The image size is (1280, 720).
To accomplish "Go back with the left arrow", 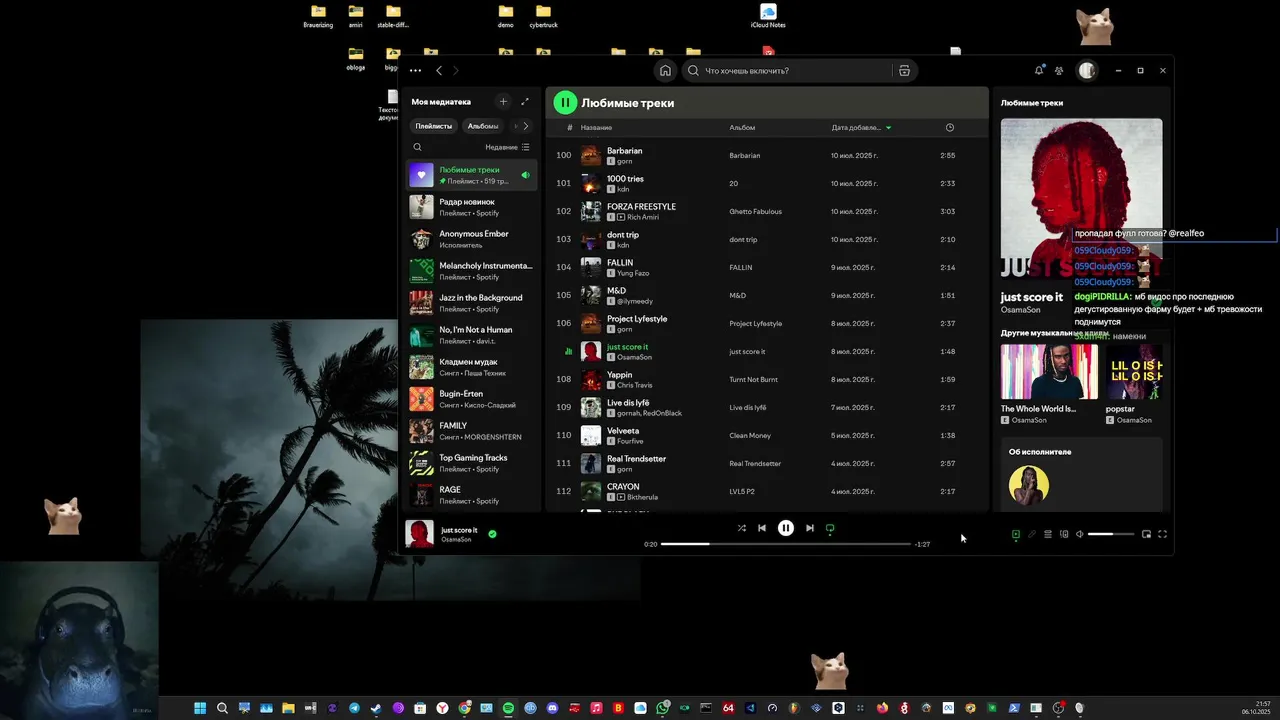I will 439,71.
